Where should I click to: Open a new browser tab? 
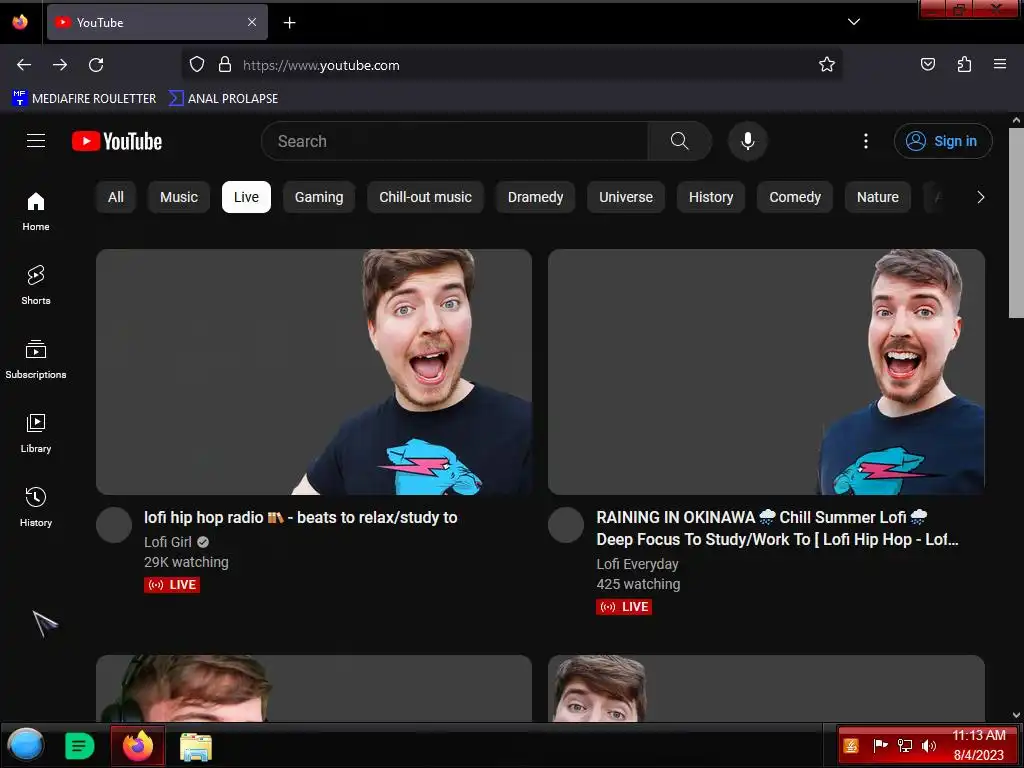(289, 23)
